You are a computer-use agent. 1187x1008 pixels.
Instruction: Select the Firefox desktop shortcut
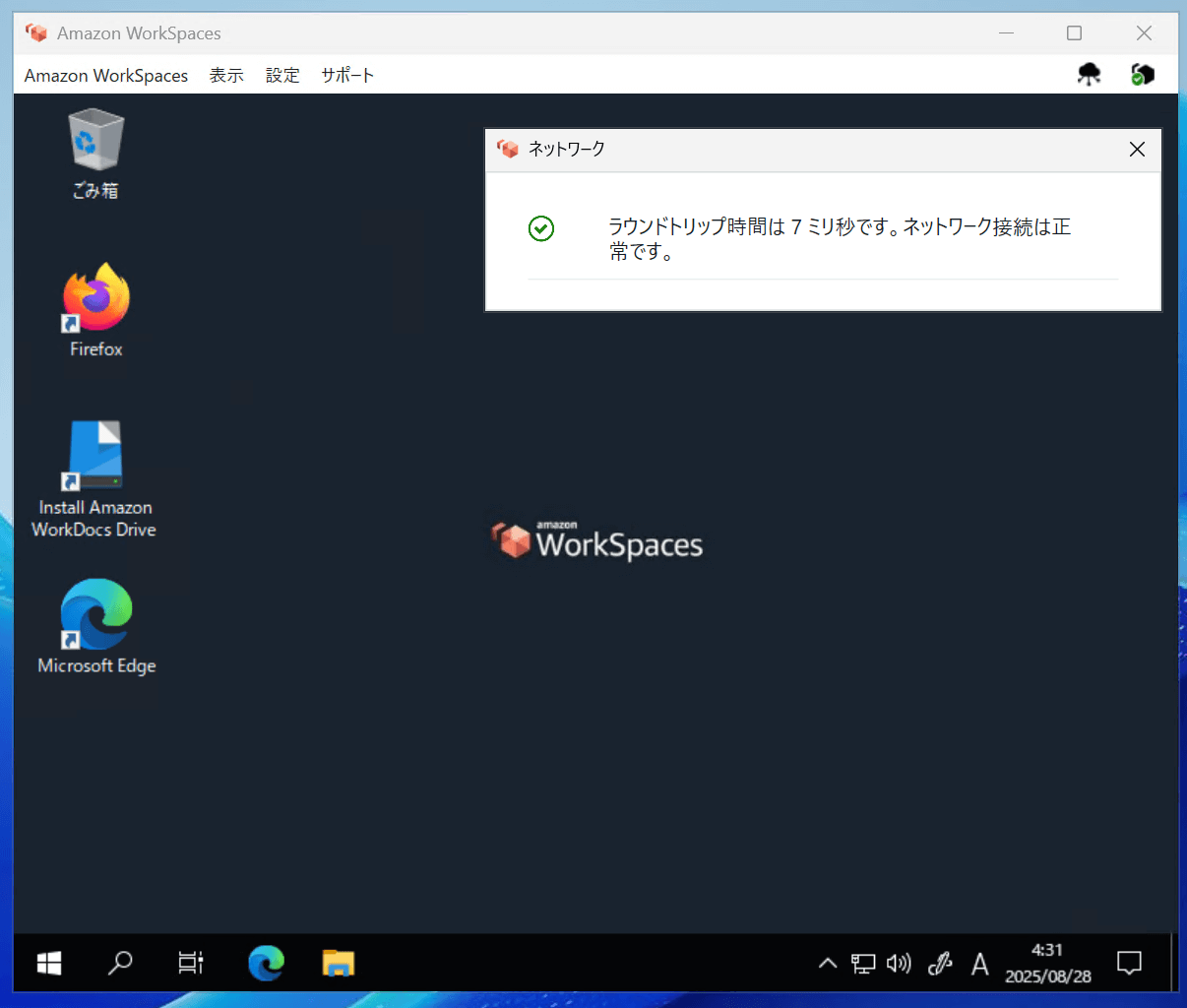click(x=96, y=310)
